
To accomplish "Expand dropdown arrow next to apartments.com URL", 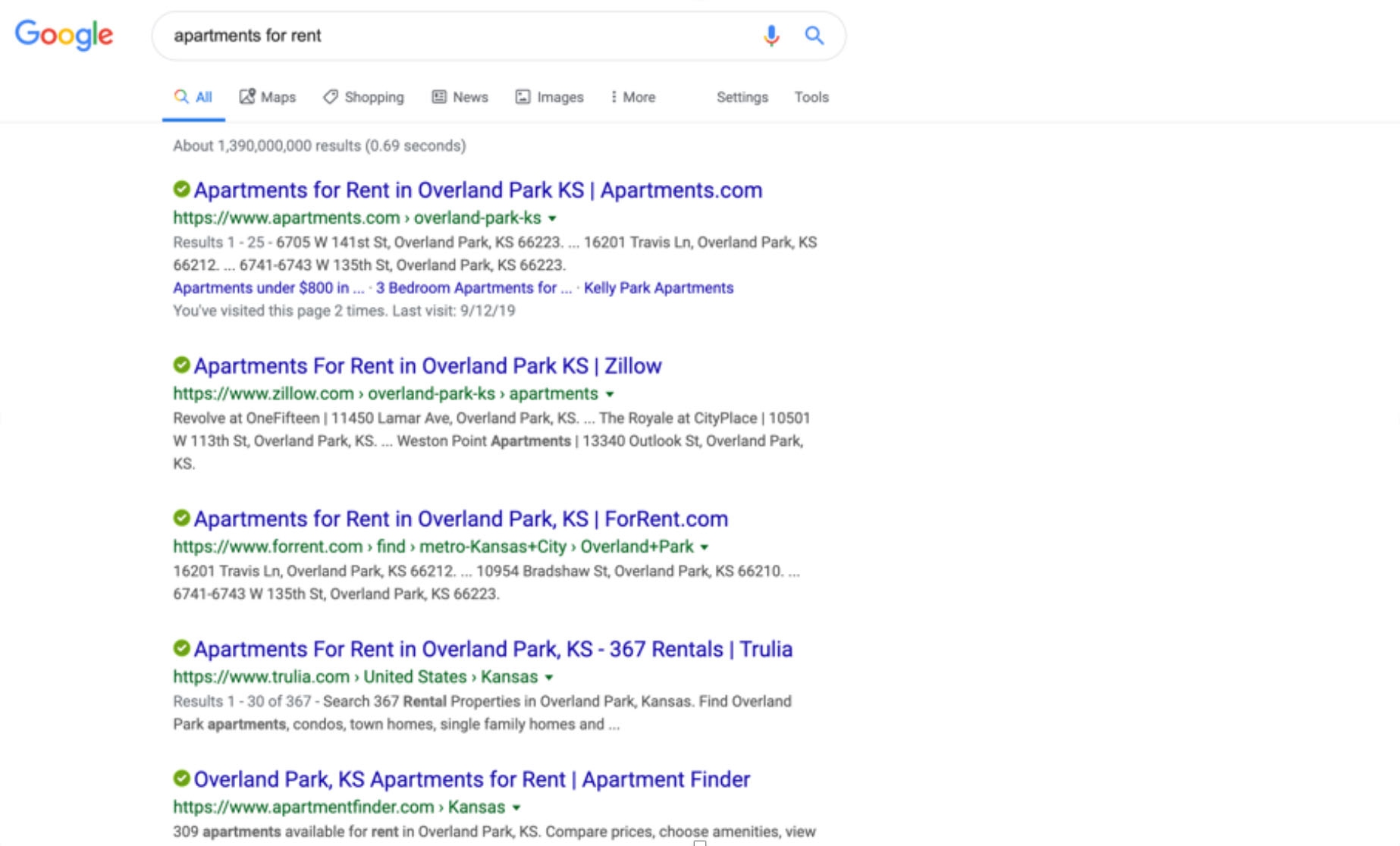I will pyautogui.click(x=553, y=218).
